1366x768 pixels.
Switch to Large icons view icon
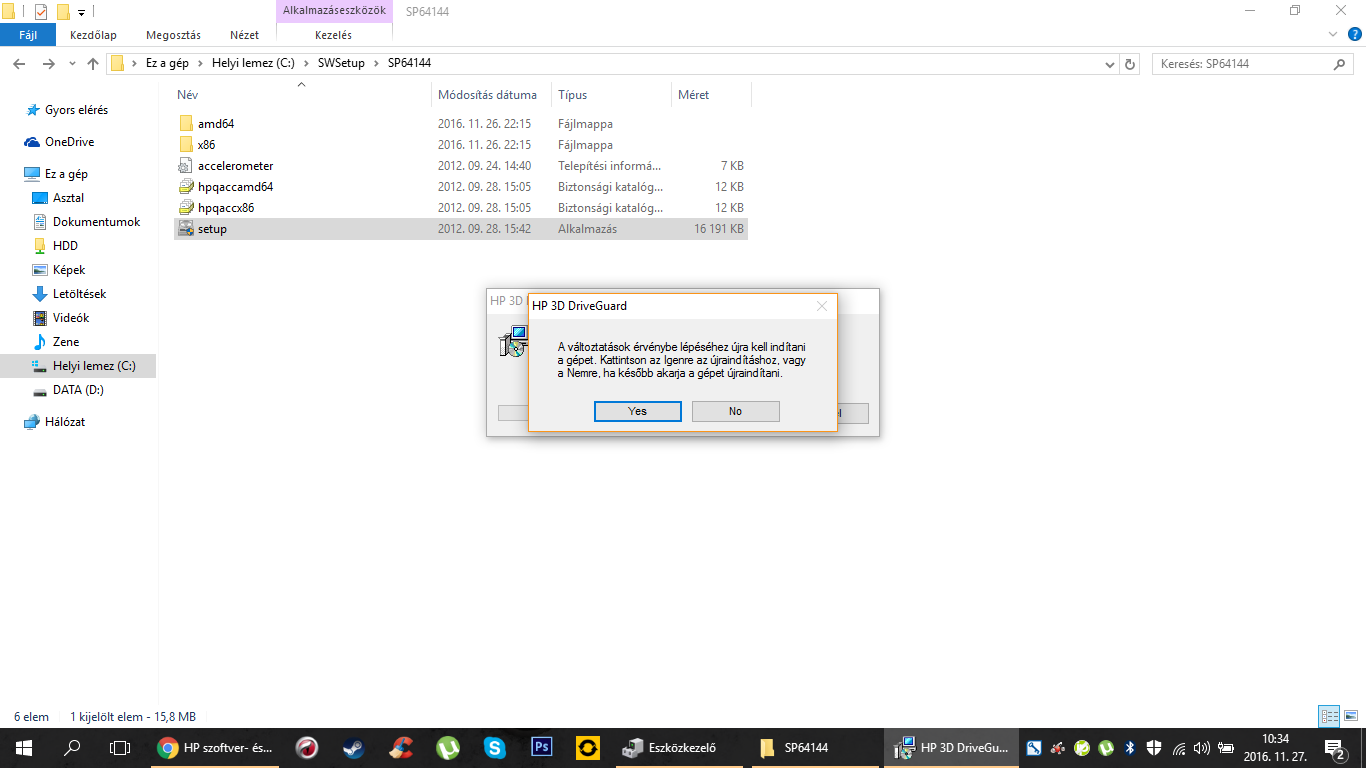tap(1350, 716)
